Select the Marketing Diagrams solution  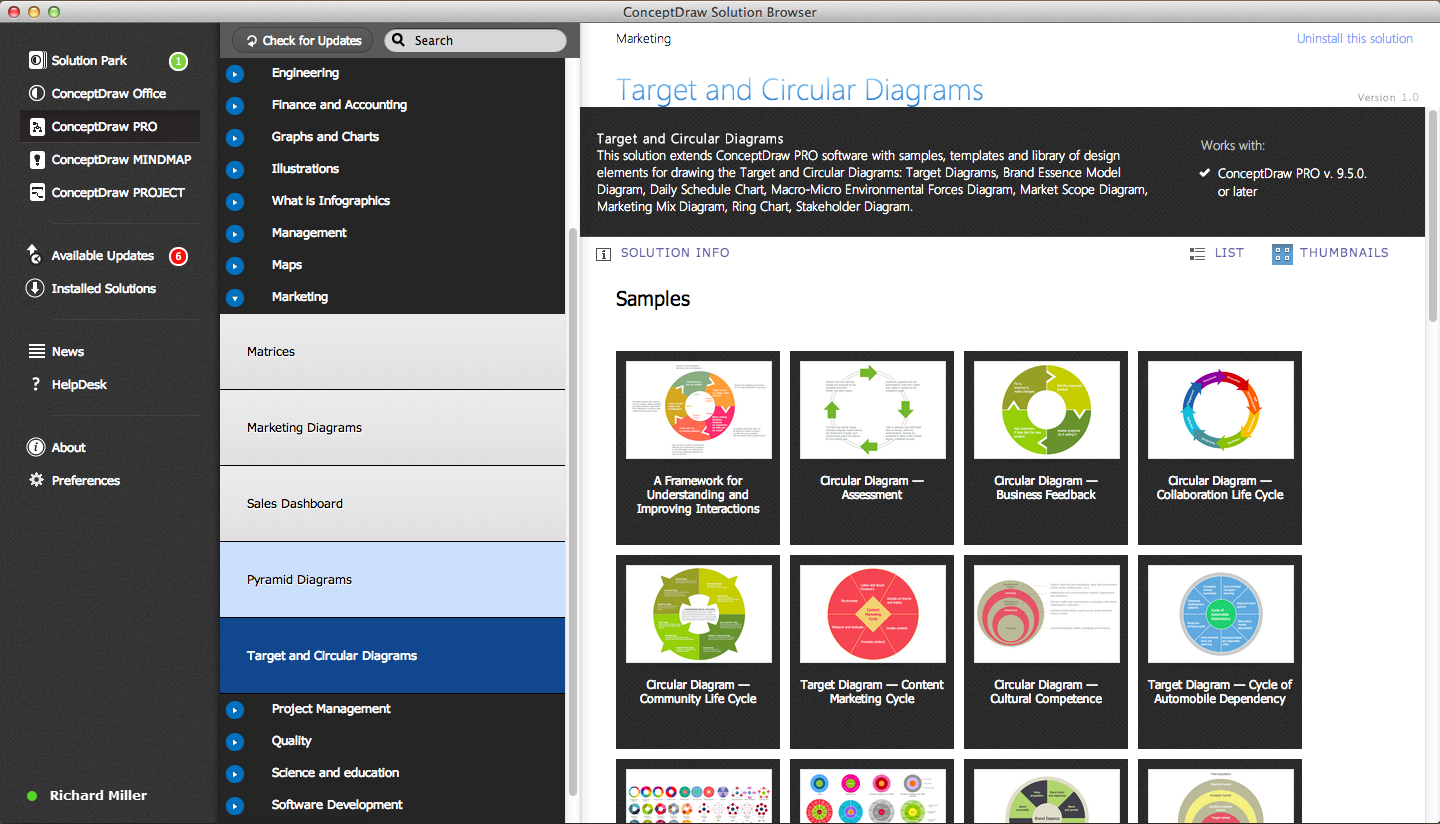pyautogui.click(x=392, y=428)
